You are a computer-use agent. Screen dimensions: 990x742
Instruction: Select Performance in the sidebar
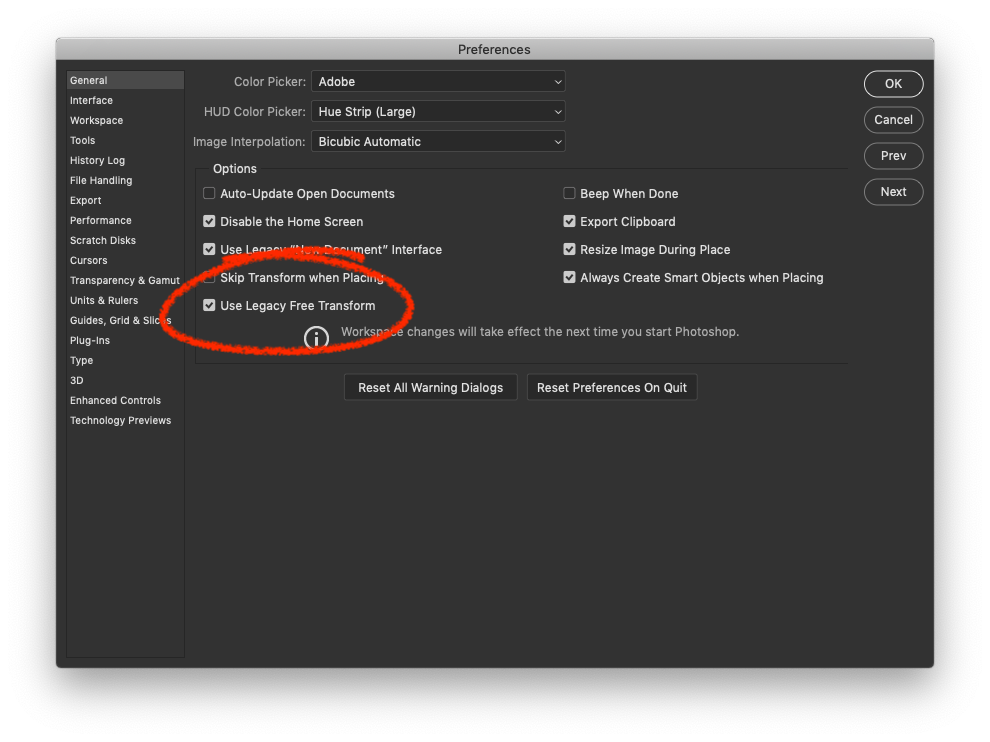(x=100, y=221)
